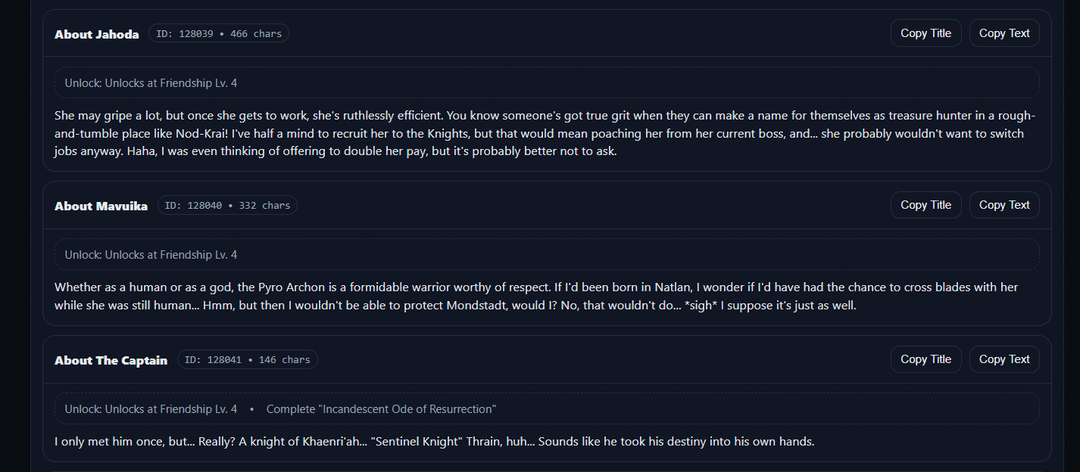
Task: Click the Jahoda voice-line paragraph
Action: [x=546, y=133]
